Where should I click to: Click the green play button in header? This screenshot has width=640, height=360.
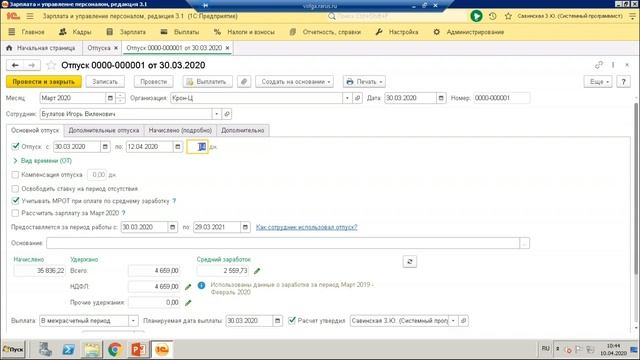click(x=476, y=16)
